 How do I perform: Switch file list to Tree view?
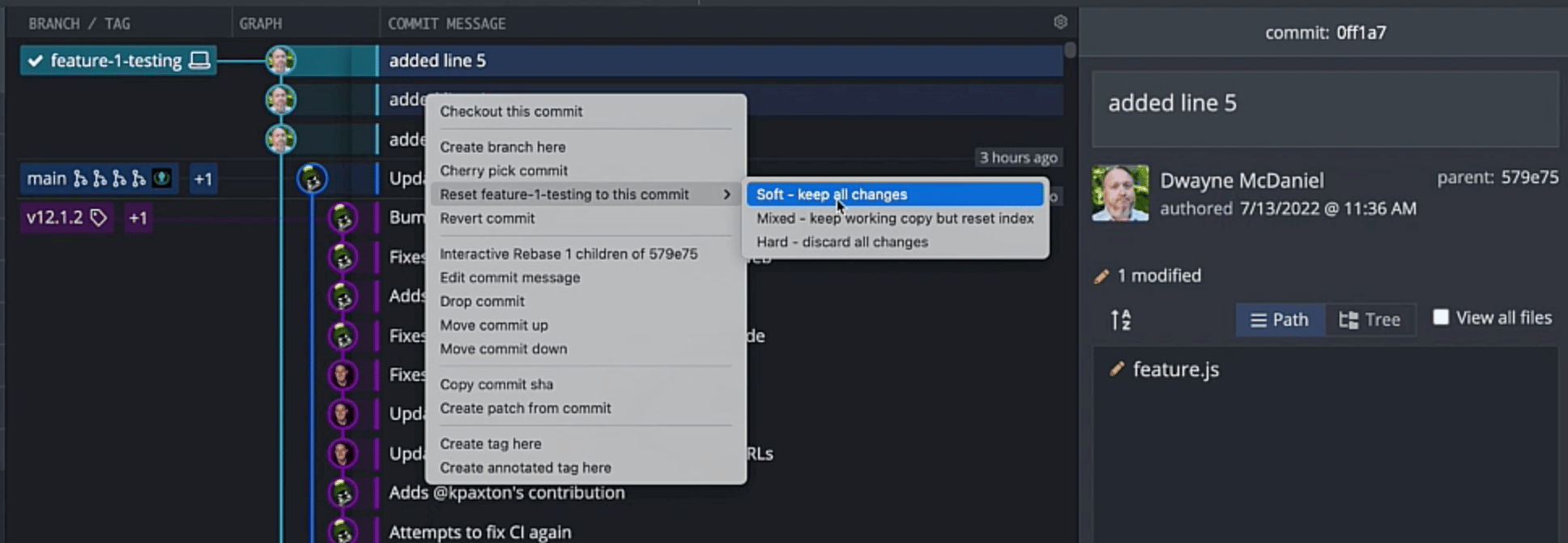tap(1370, 319)
